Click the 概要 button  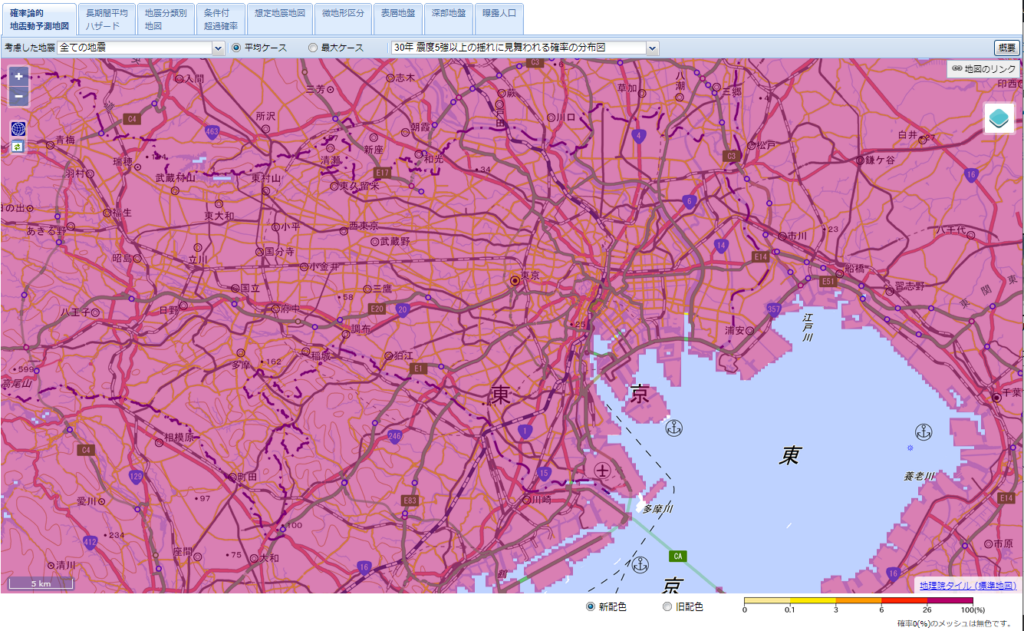(x=1005, y=47)
